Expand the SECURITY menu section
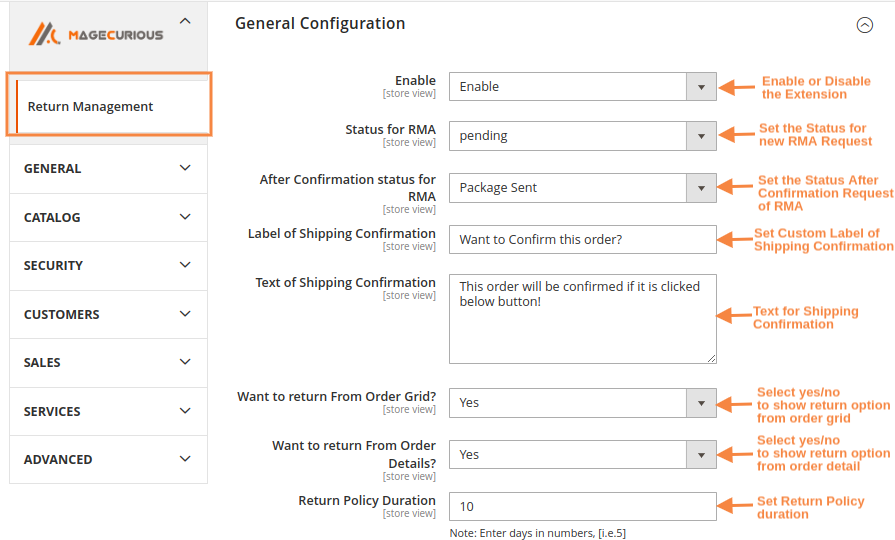Image resolution: width=895 pixels, height=540 pixels. click(108, 265)
